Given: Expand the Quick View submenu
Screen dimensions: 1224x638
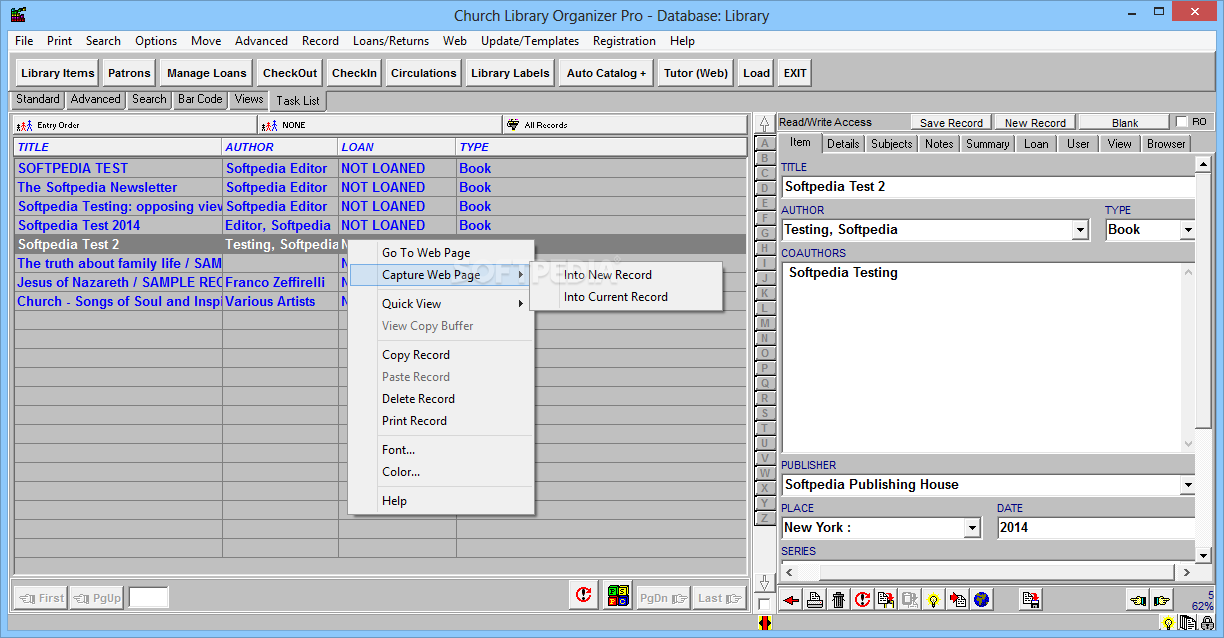Looking at the screenshot, I should click(x=442, y=304).
